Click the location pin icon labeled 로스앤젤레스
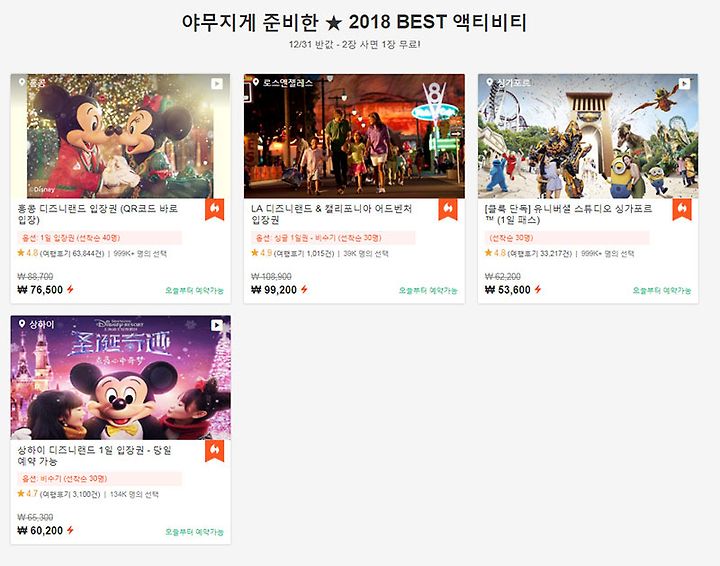 (x=256, y=82)
